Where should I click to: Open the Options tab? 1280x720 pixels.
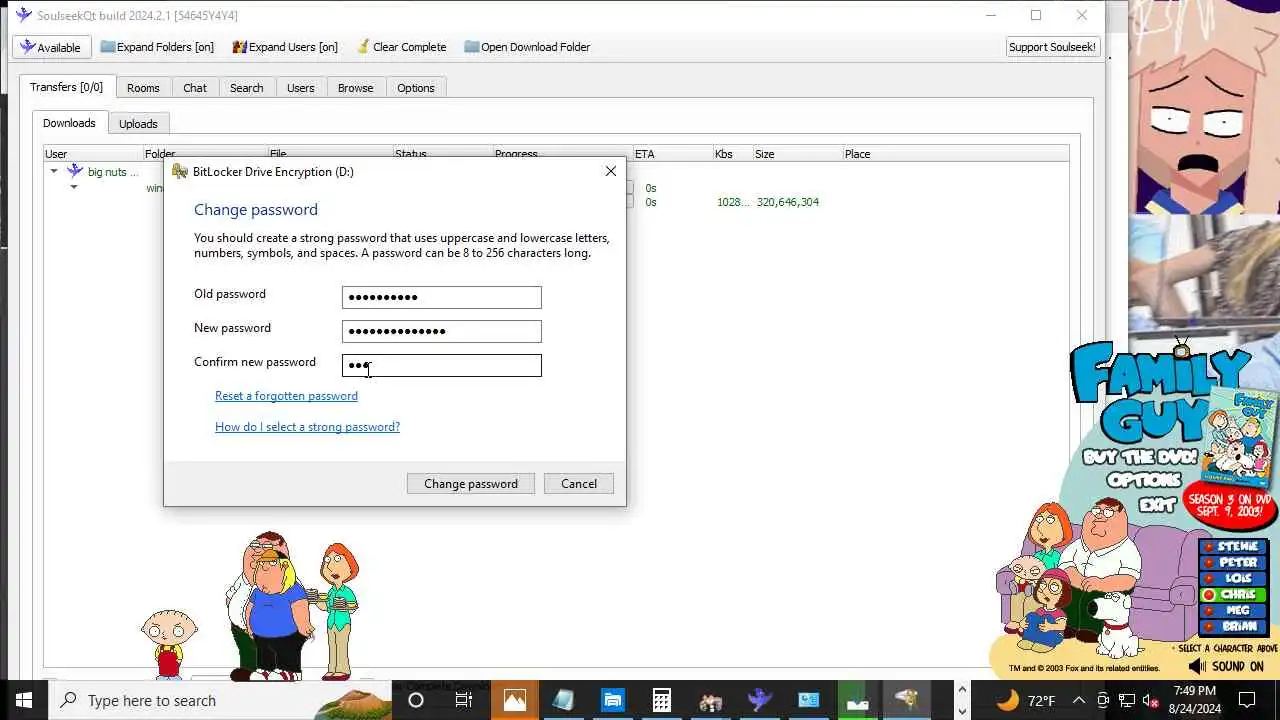click(416, 88)
